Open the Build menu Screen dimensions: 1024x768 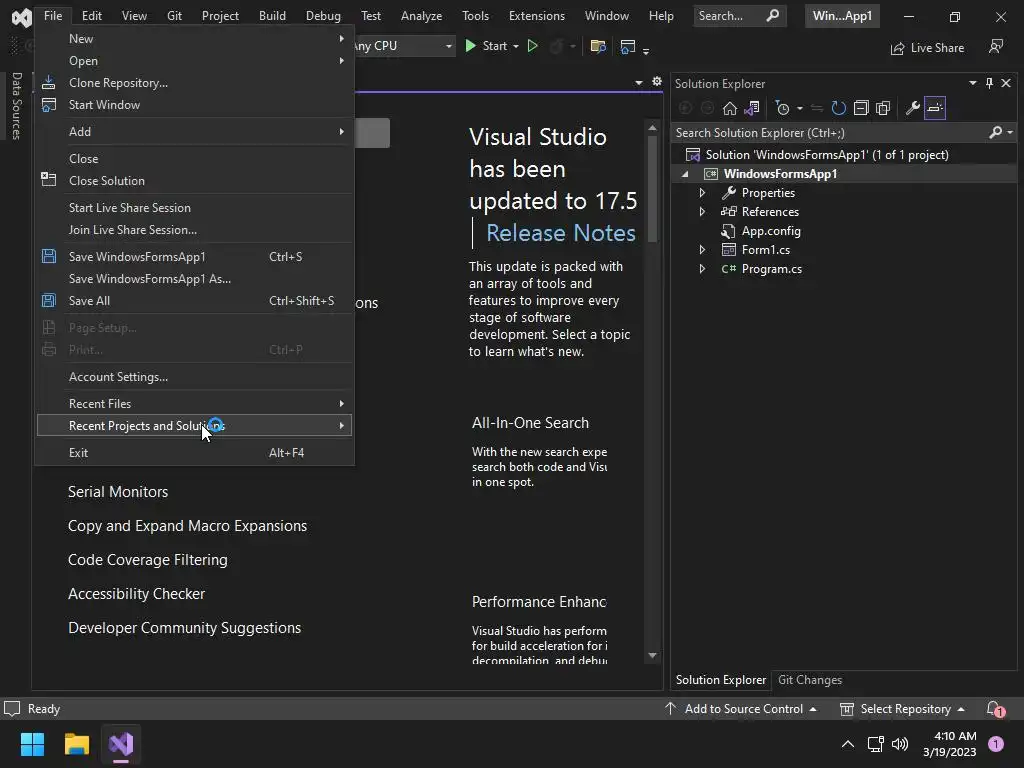pyautogui.click(x=272, y=16)
